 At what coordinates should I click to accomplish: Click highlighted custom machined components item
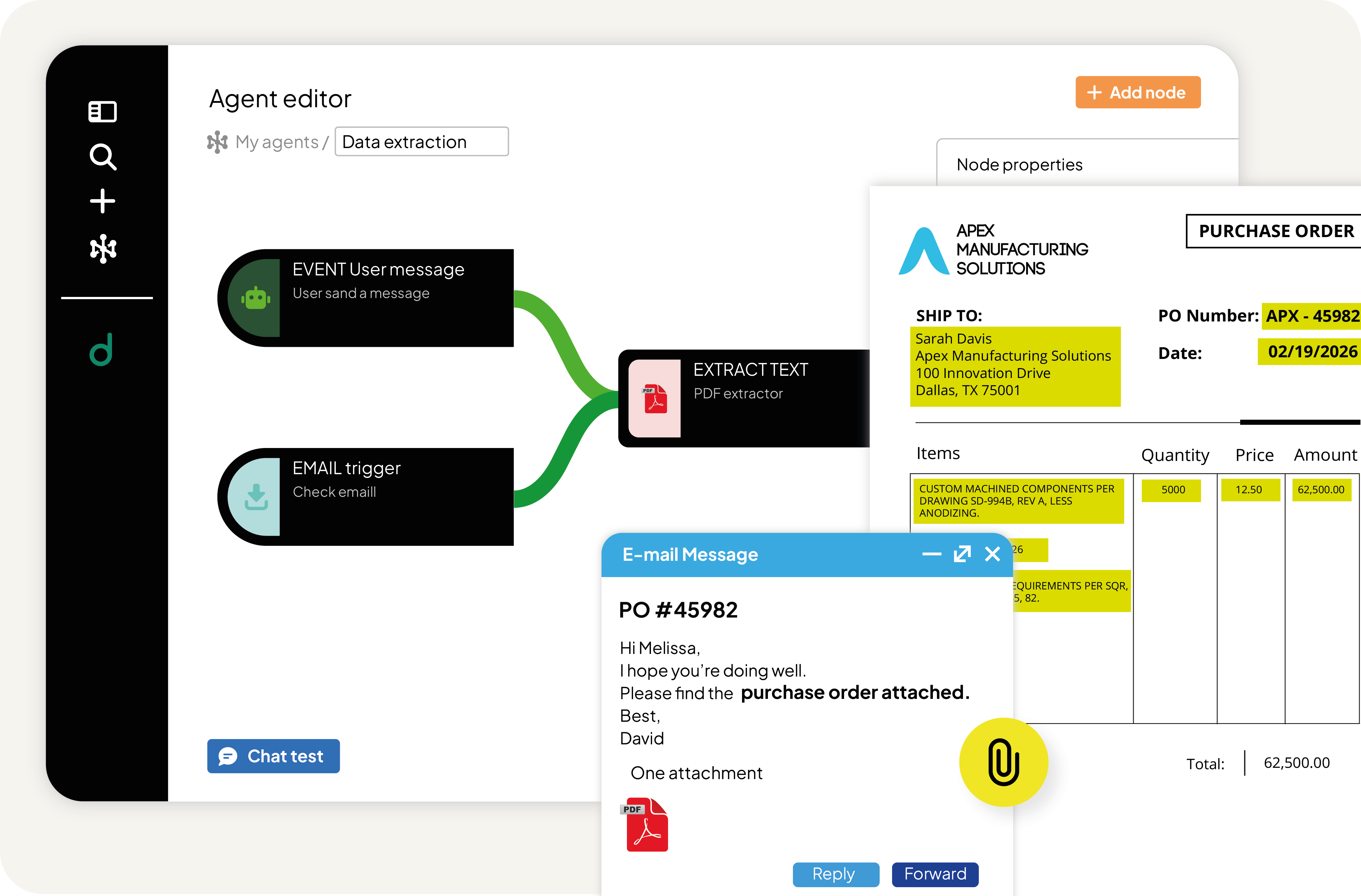click(x=1018, y=501)
